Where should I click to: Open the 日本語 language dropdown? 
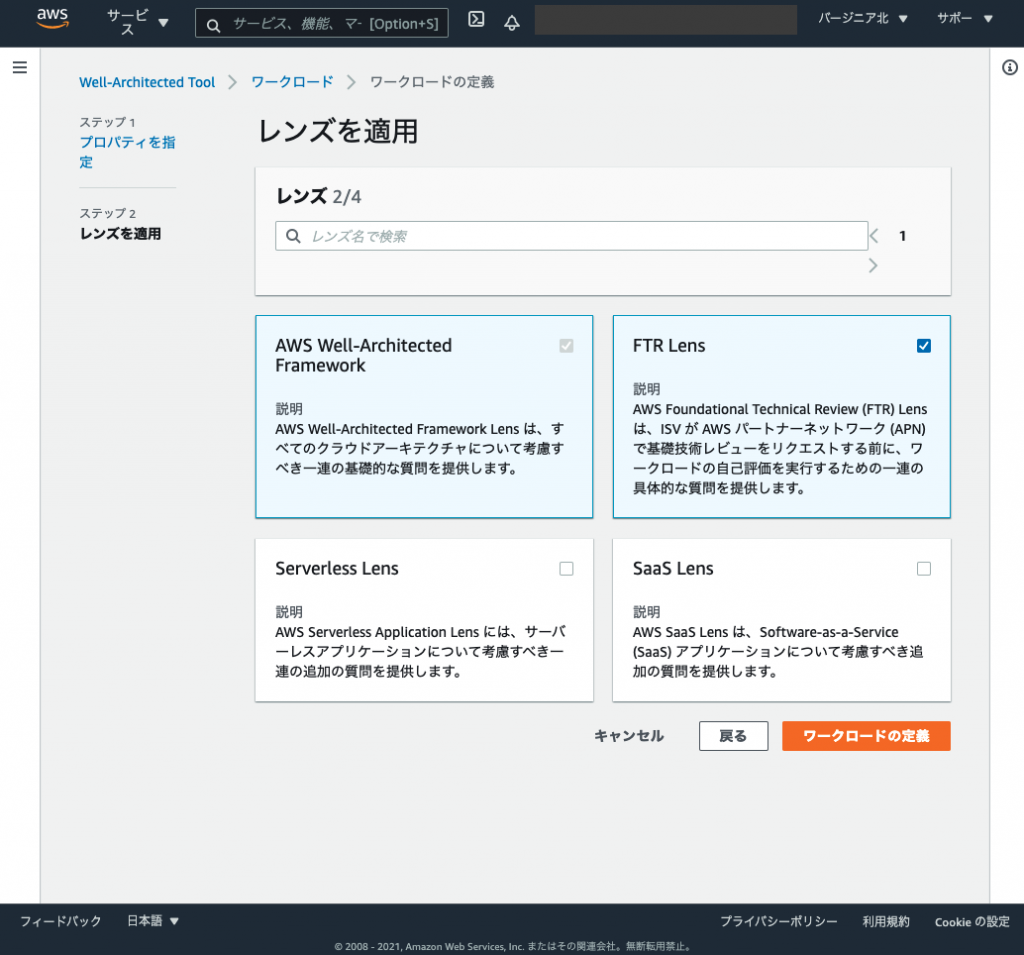pyautogui.click(x=152, y=921)
